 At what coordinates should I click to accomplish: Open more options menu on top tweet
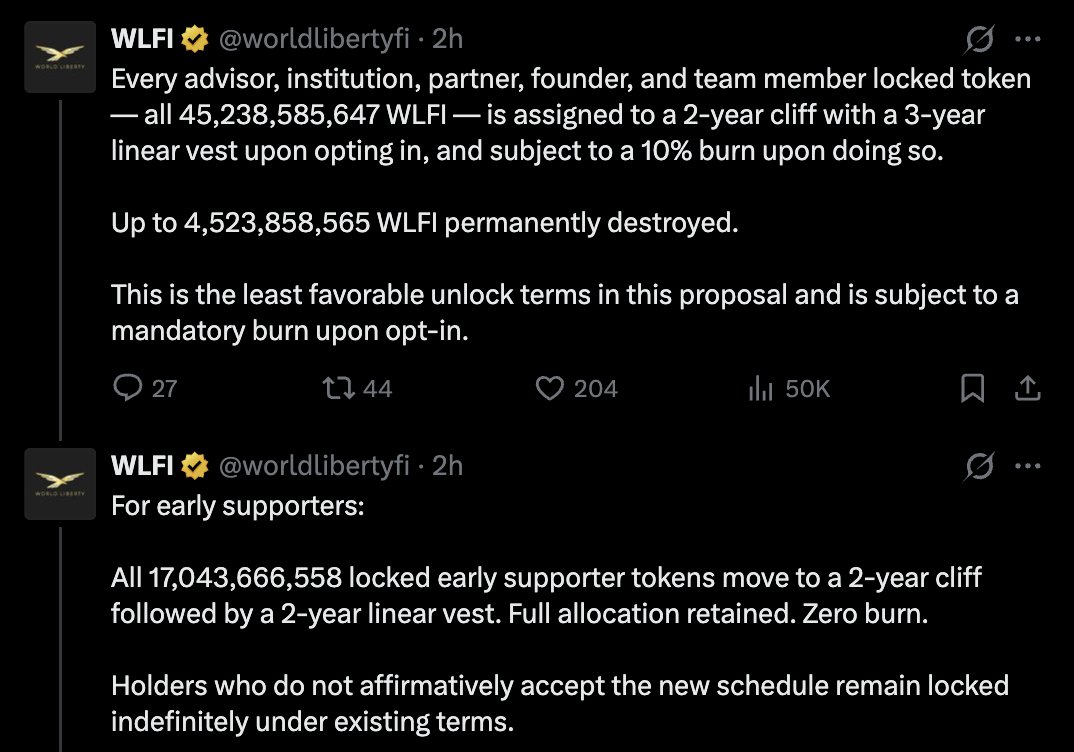coord(1028,39)
